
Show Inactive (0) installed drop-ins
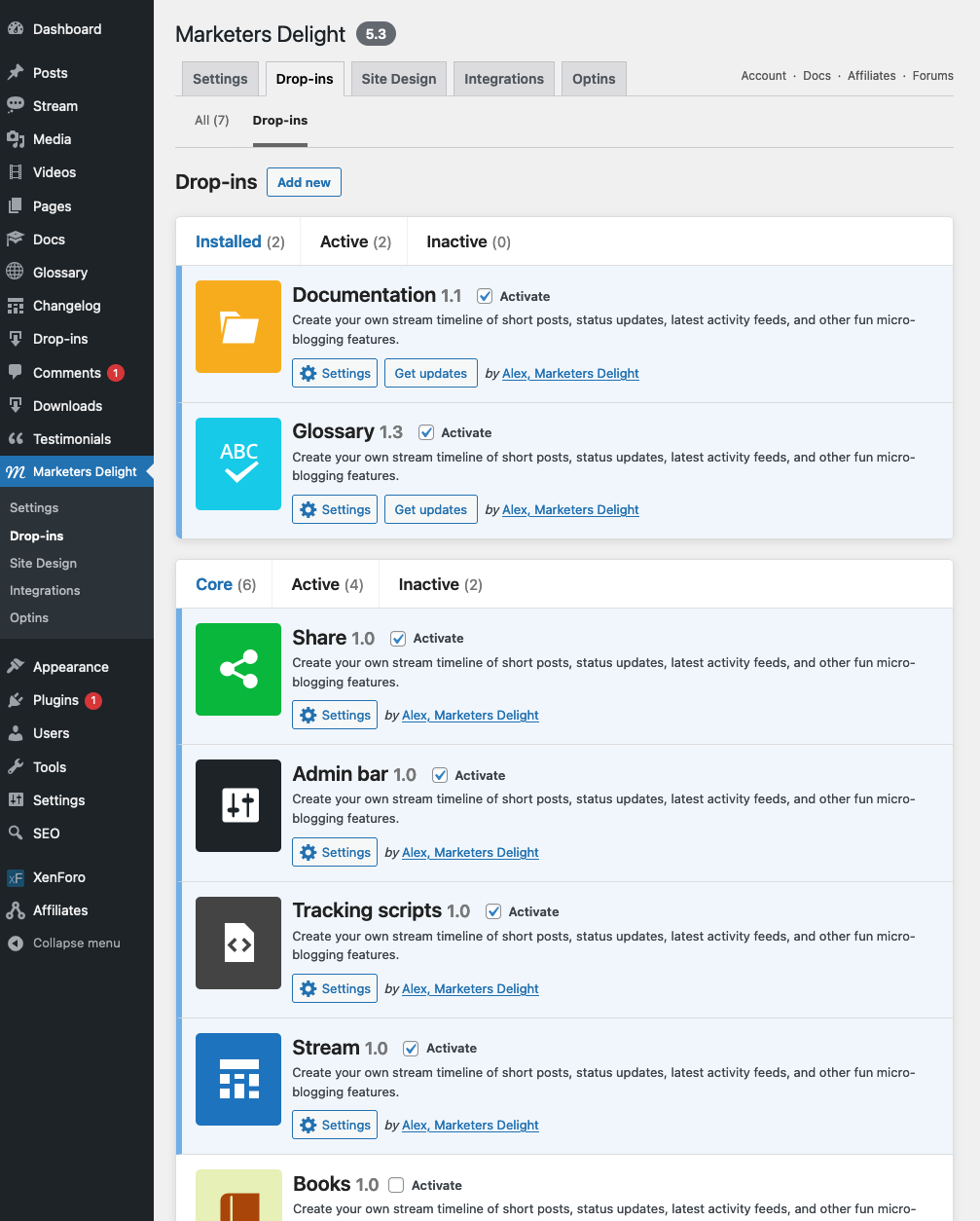[x=468, y=241]
